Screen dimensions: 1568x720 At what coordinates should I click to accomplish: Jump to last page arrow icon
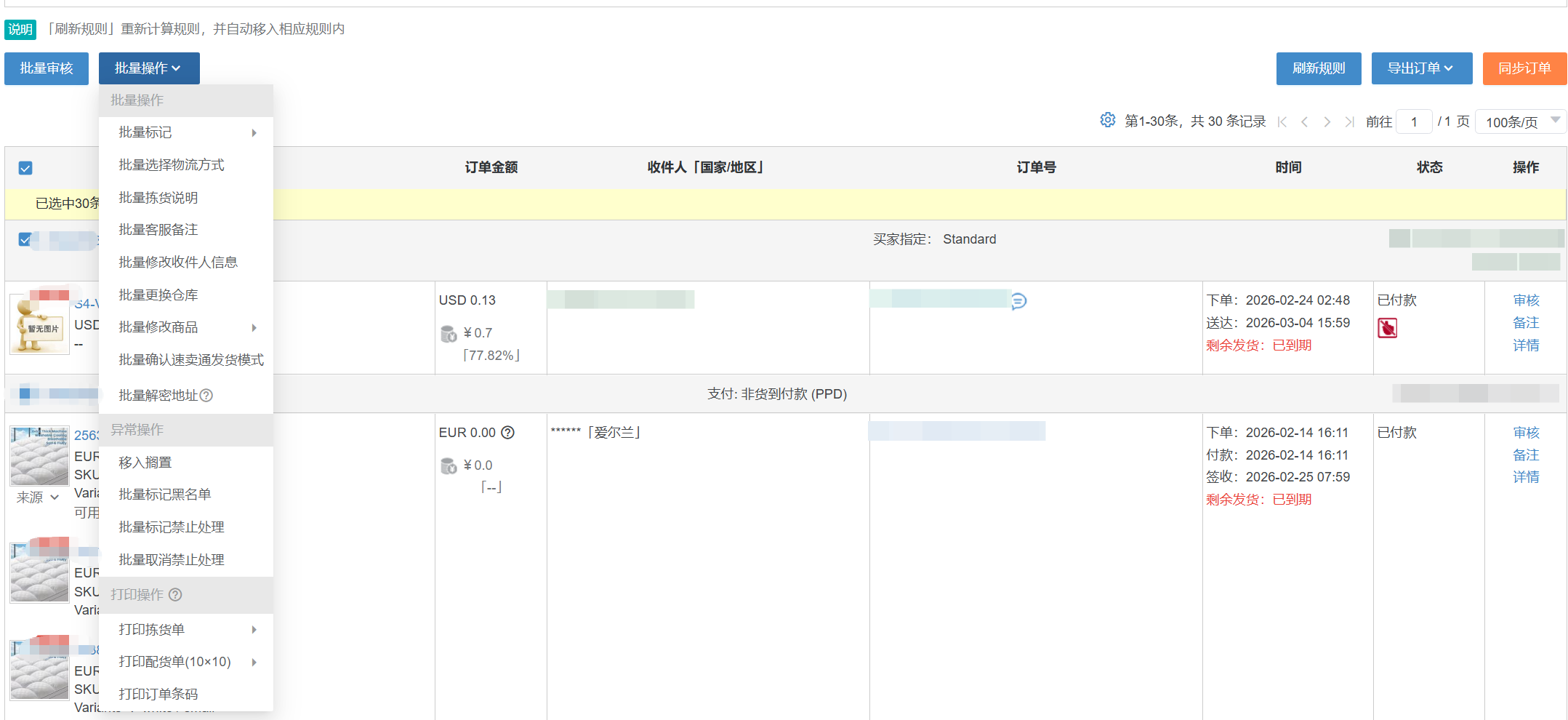pos(1349,122)
